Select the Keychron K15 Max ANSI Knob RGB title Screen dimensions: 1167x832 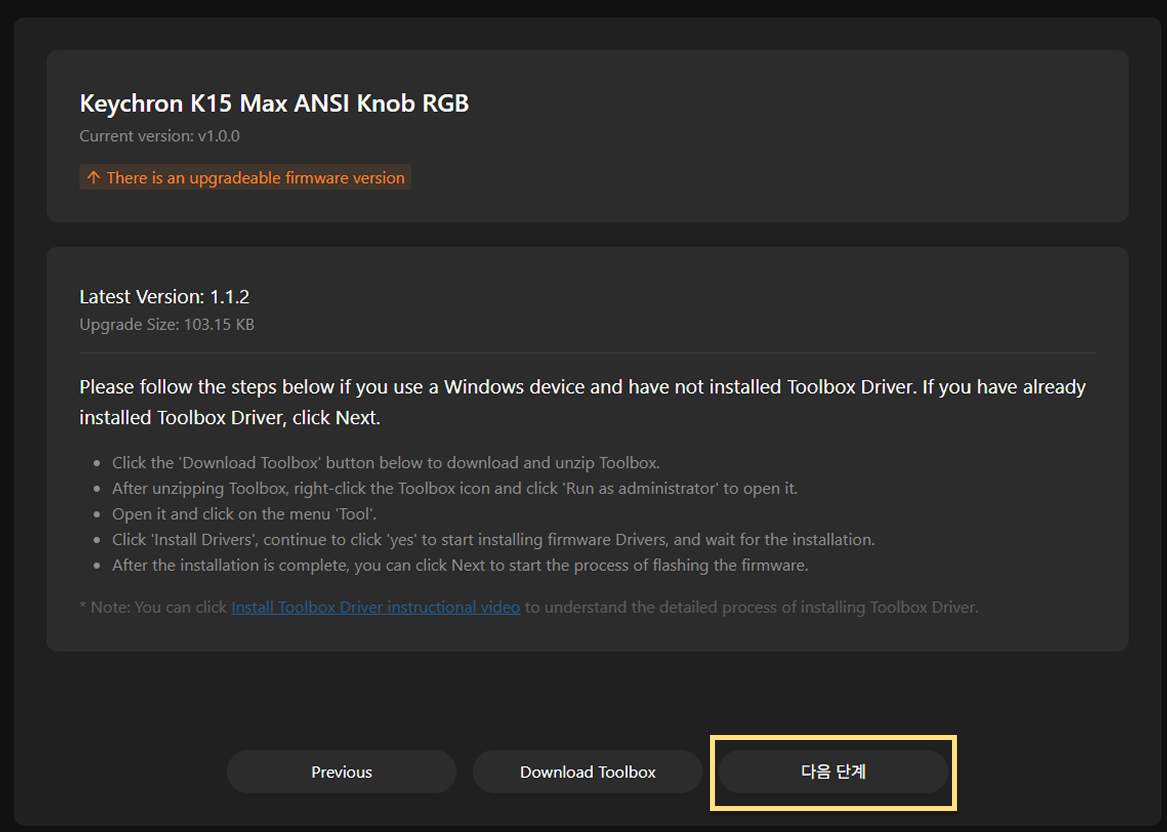[x=274, y=103]
